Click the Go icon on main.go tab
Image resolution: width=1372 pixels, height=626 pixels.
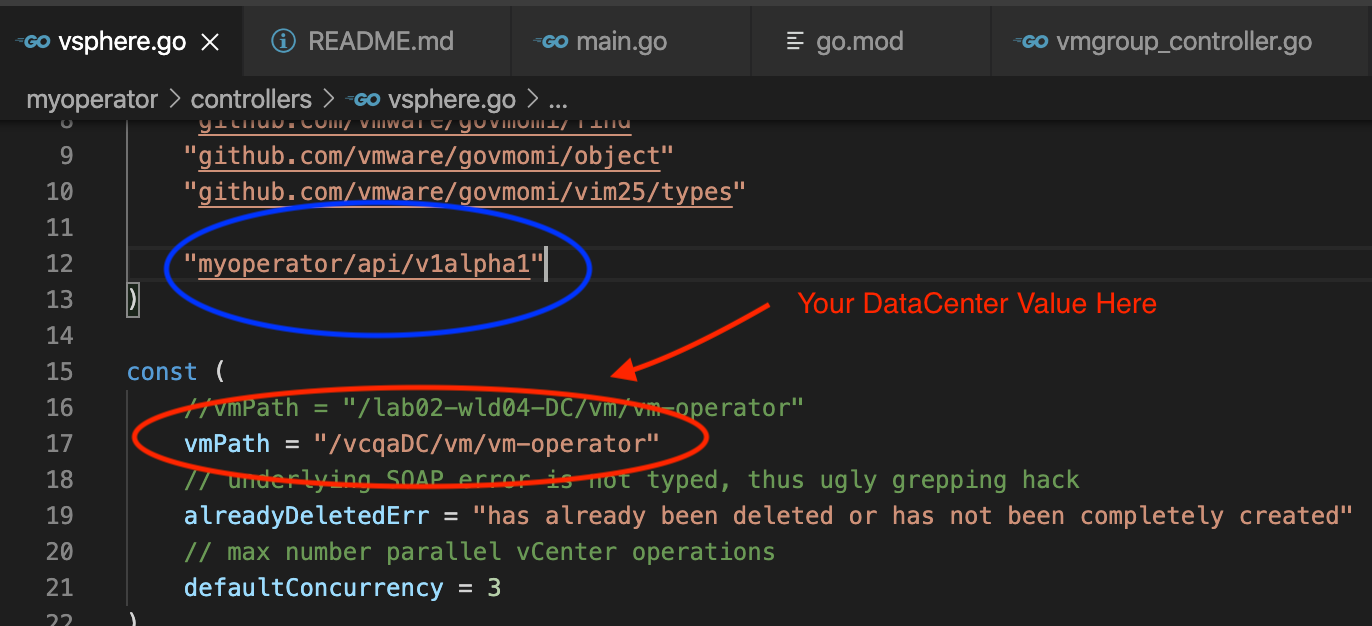coord(551,41)
